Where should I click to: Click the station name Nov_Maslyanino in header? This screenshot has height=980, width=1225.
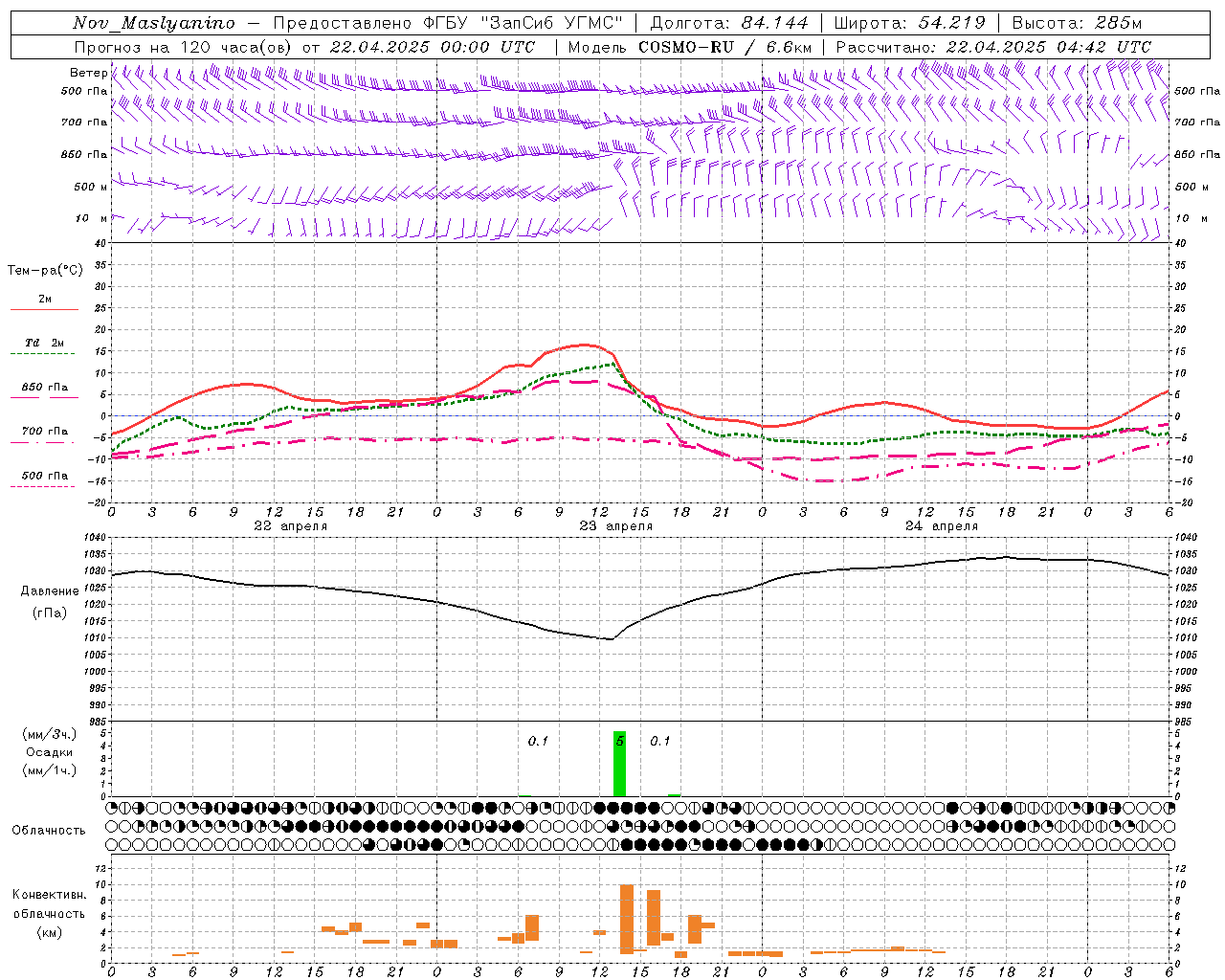154,23
